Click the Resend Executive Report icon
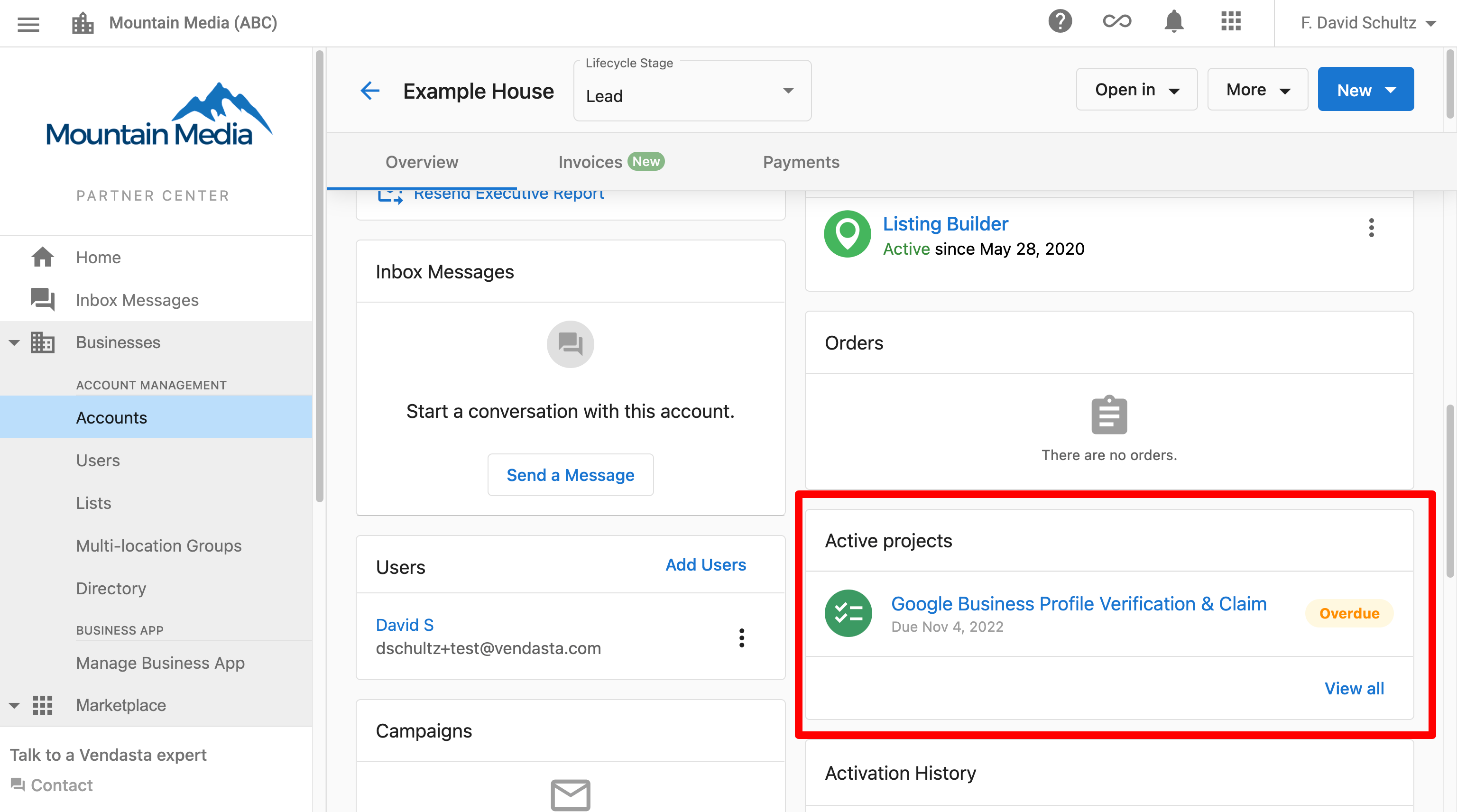Screen dimensions: 1457x812 pyautogui.click(x=390, y=196)
